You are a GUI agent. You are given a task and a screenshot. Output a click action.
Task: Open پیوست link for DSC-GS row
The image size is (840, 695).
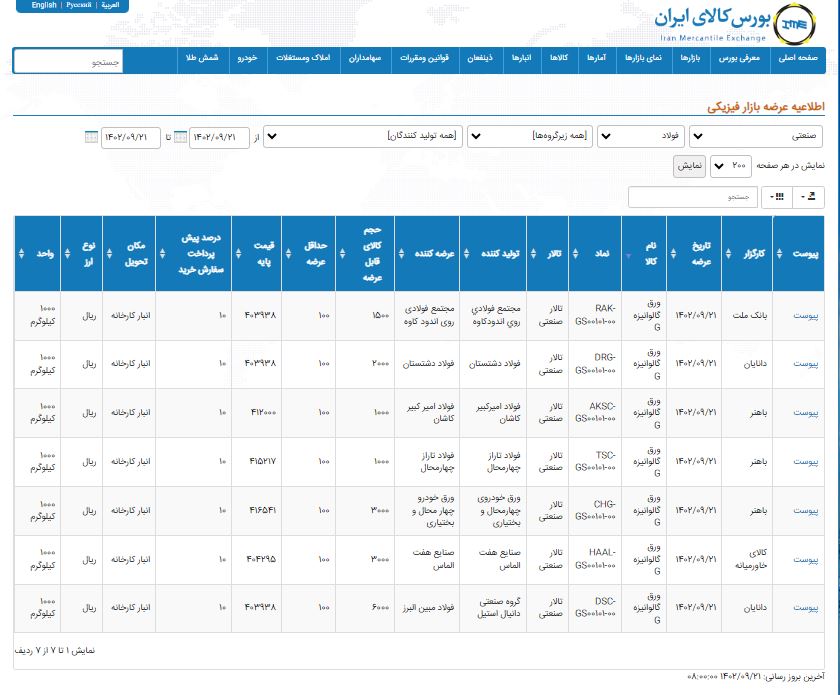[805, 608]
